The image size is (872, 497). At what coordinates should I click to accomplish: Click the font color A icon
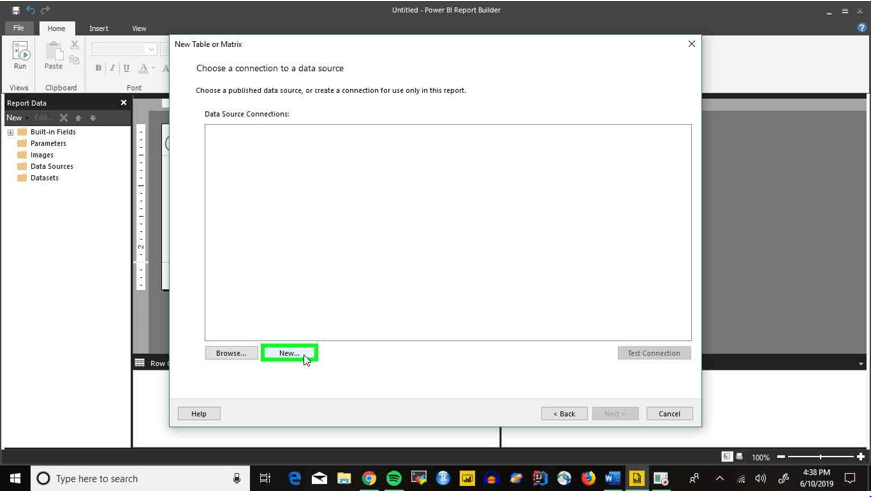pos(143,68)
